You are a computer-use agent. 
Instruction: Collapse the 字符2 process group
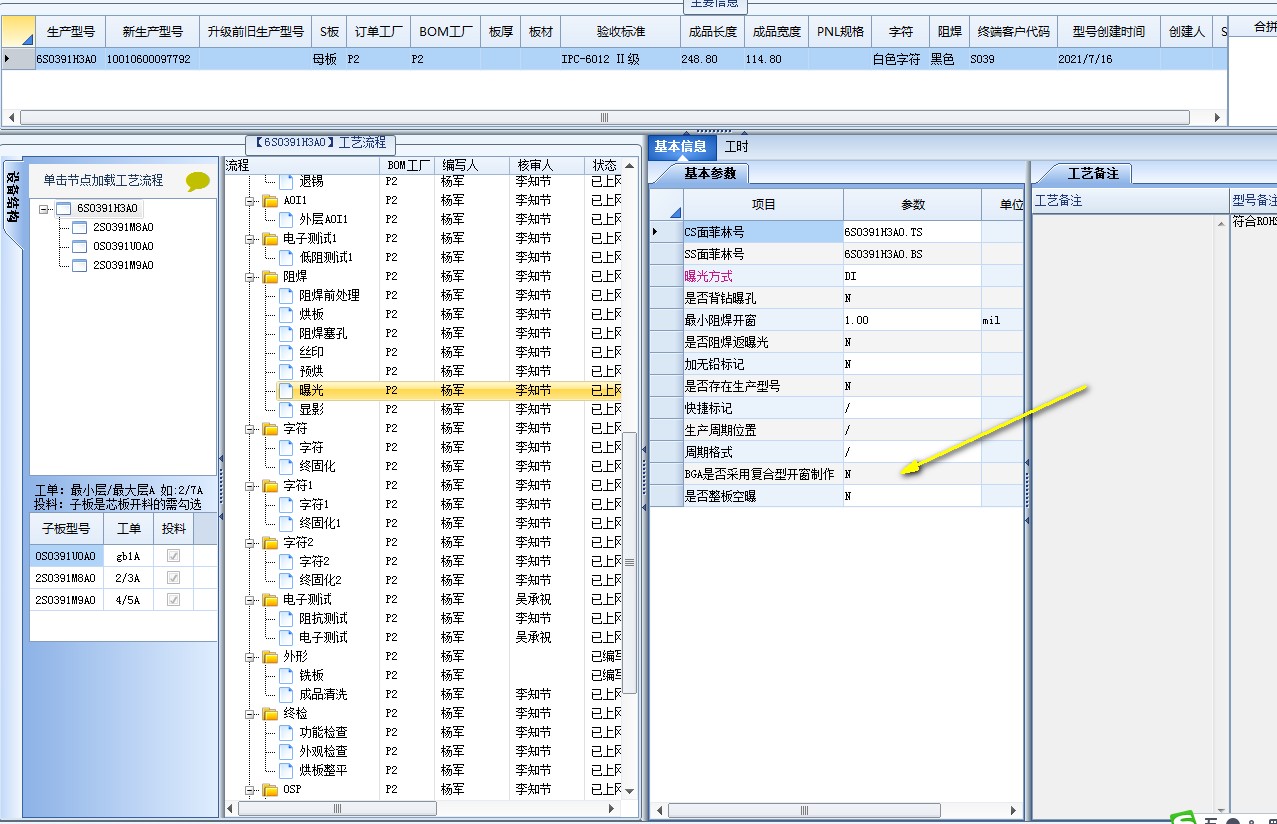tap(250, 542)
